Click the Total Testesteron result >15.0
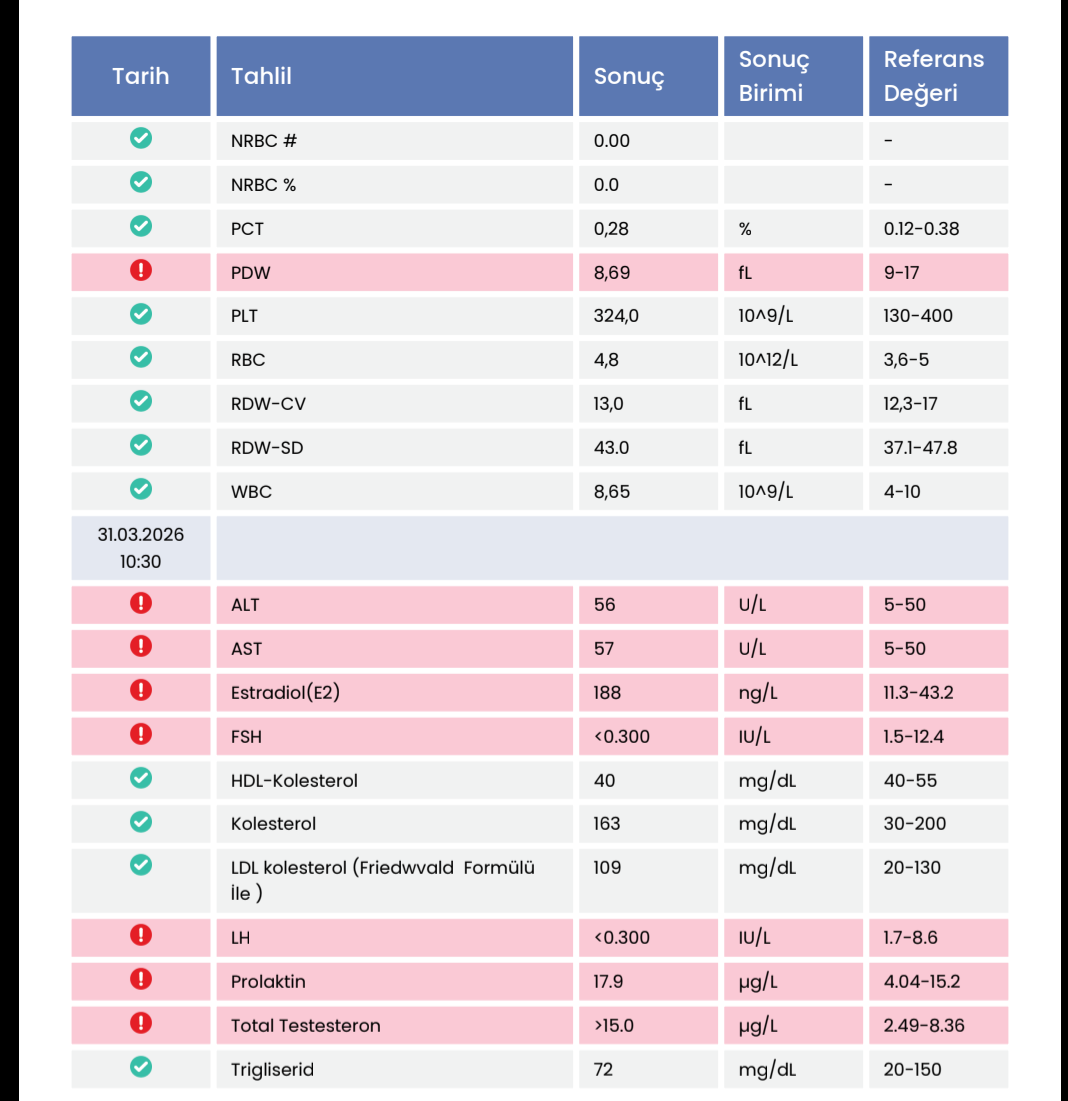1068x1101 pixels. tap(614, 1025)
